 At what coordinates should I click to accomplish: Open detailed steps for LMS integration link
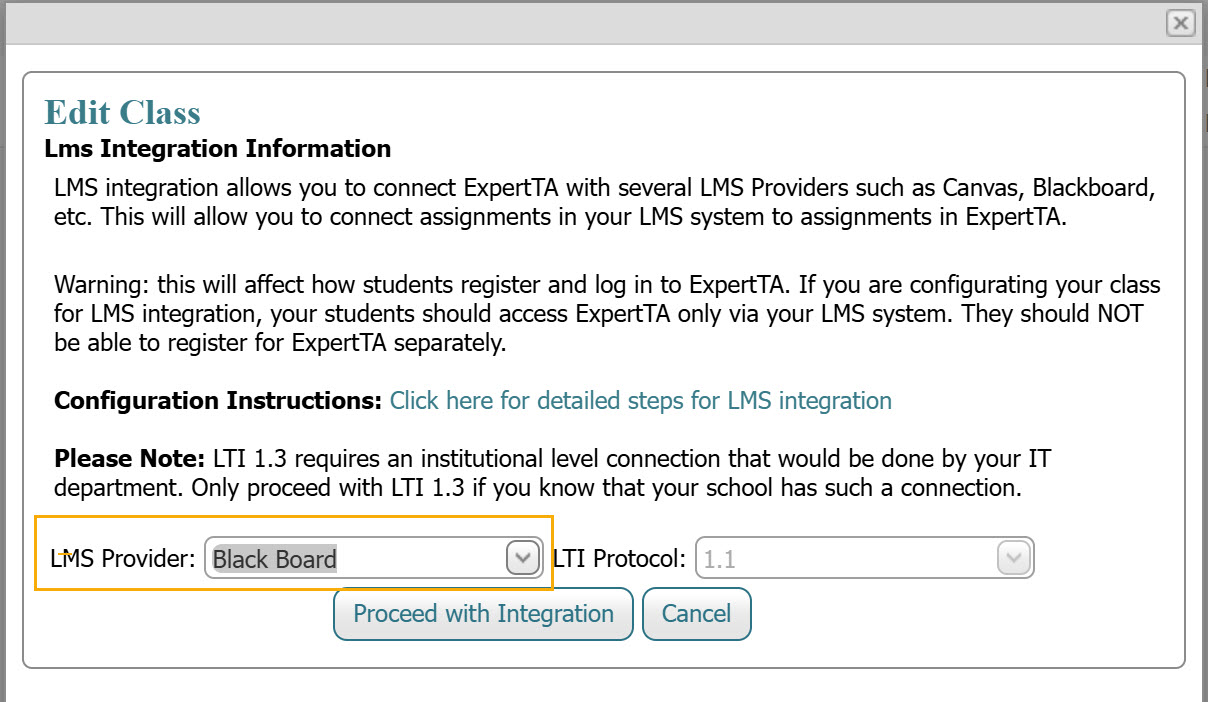click(641, 401)
